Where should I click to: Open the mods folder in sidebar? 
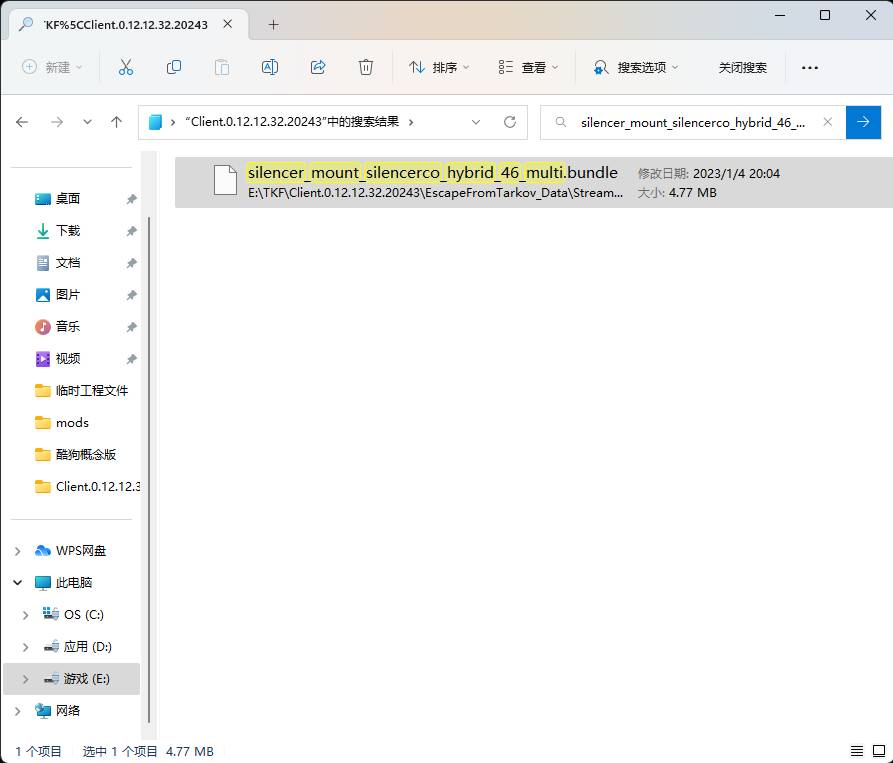point(72,422)
